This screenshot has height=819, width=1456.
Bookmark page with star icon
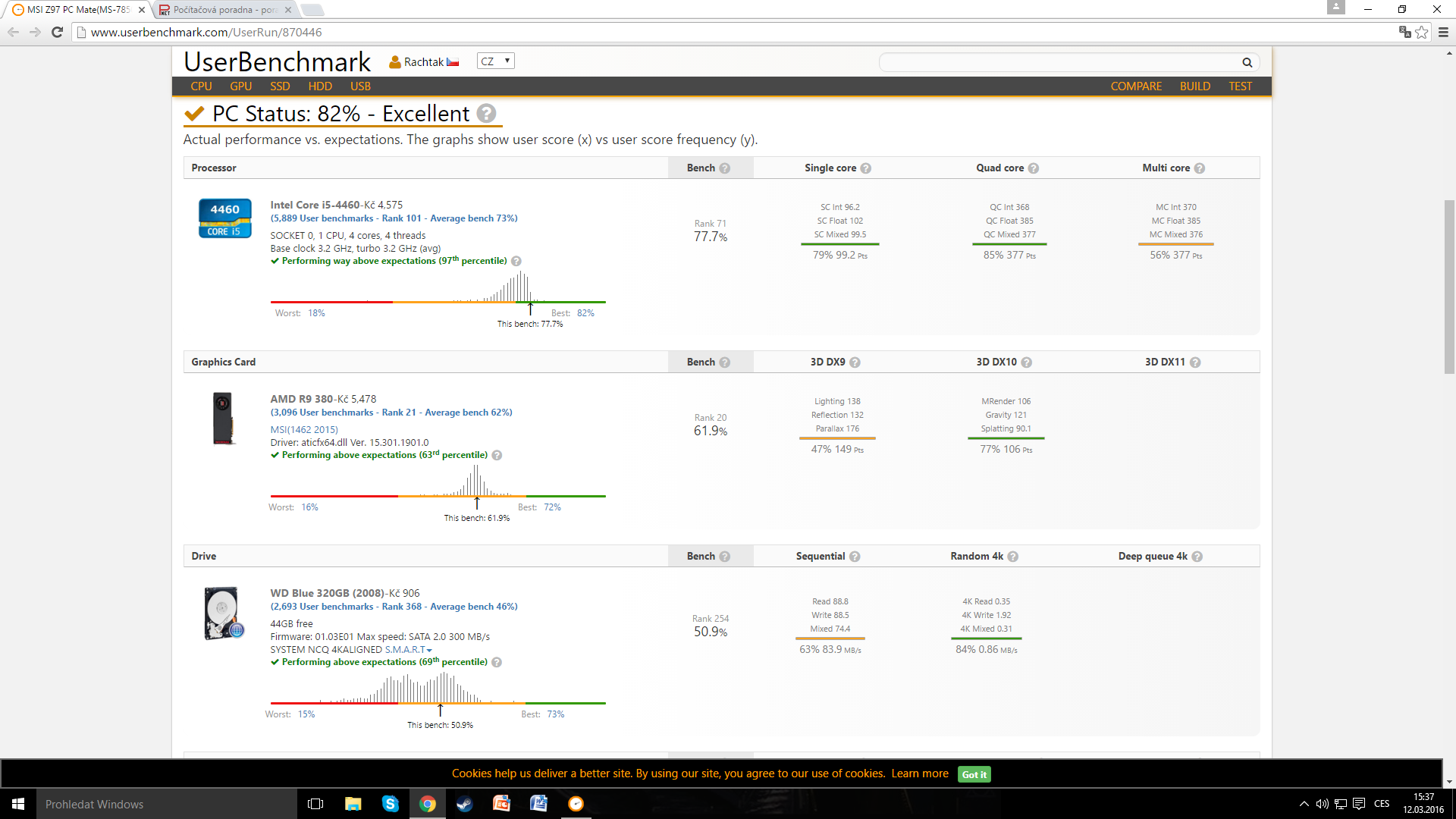click(1422, 32)
